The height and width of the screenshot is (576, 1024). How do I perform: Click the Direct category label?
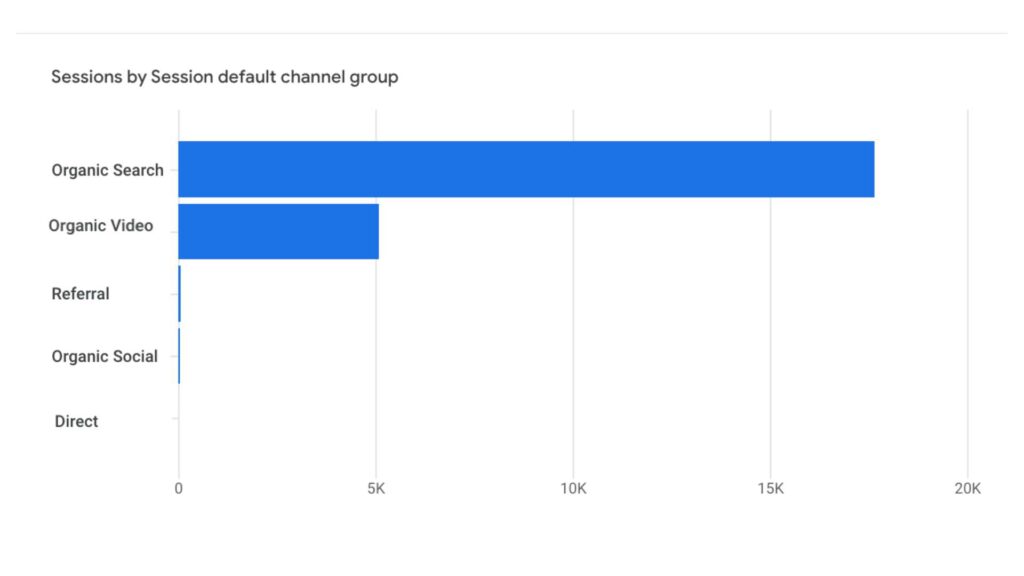[76, 421]
